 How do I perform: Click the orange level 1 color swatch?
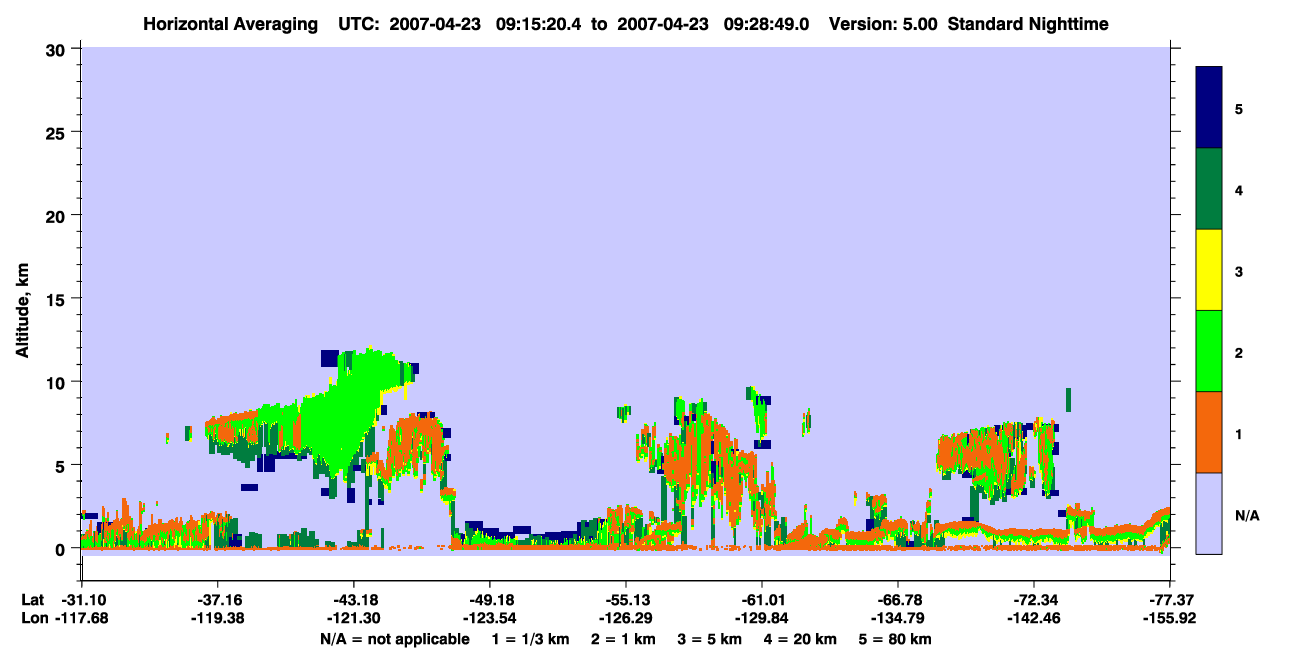tap(1209, 432)
